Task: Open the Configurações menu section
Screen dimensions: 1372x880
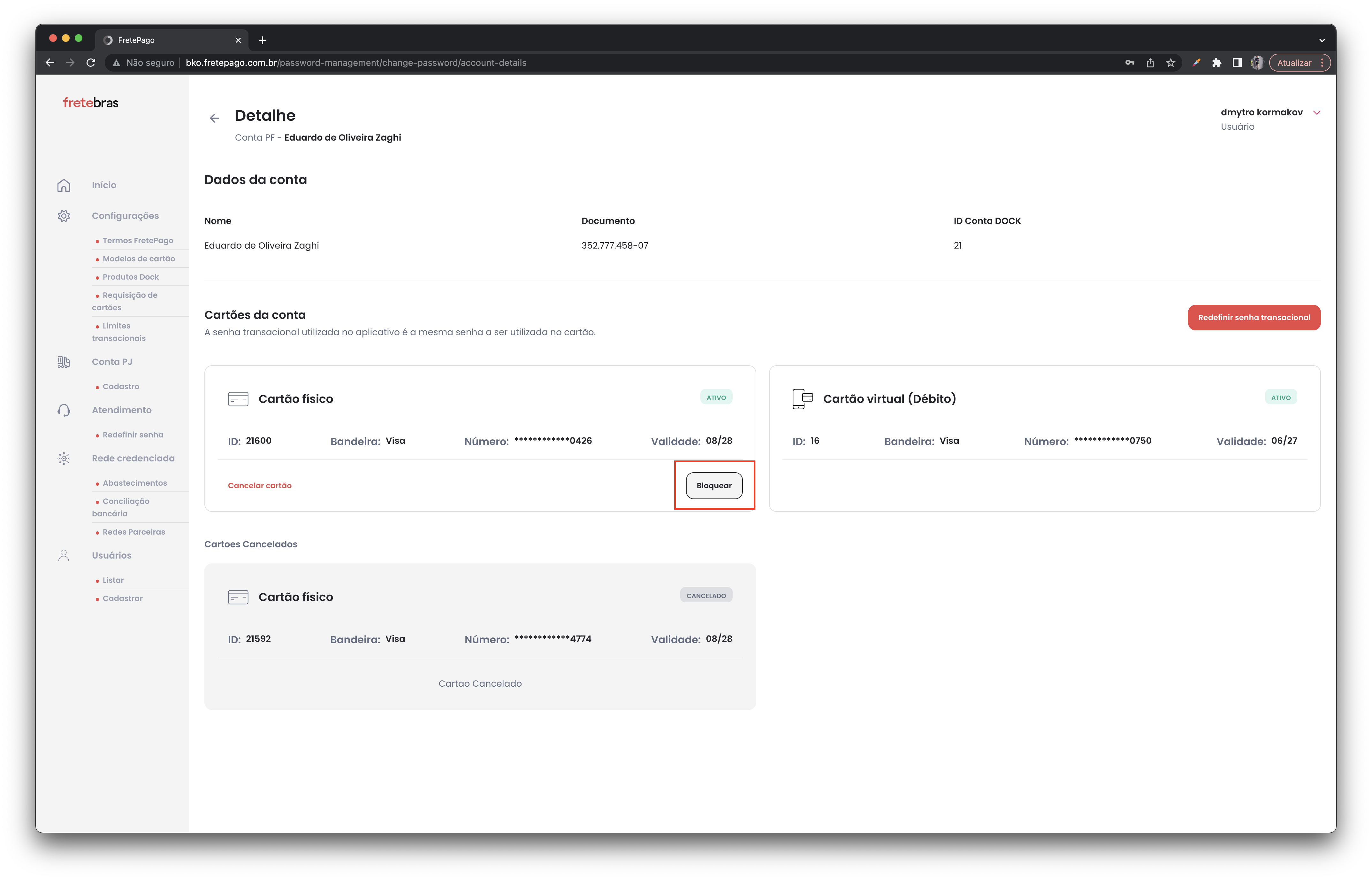Action: [125, 216]
